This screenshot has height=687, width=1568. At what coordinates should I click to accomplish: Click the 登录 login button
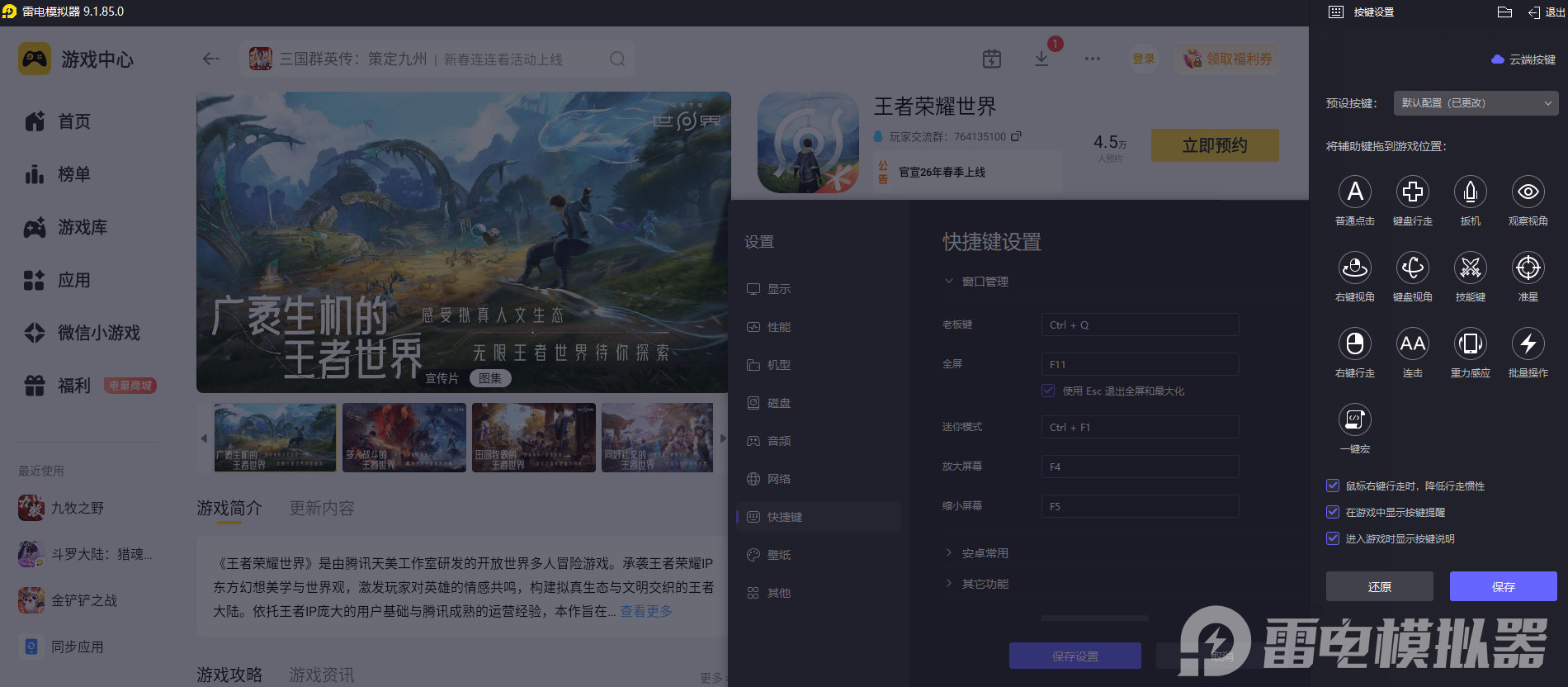pos(1144,59)
